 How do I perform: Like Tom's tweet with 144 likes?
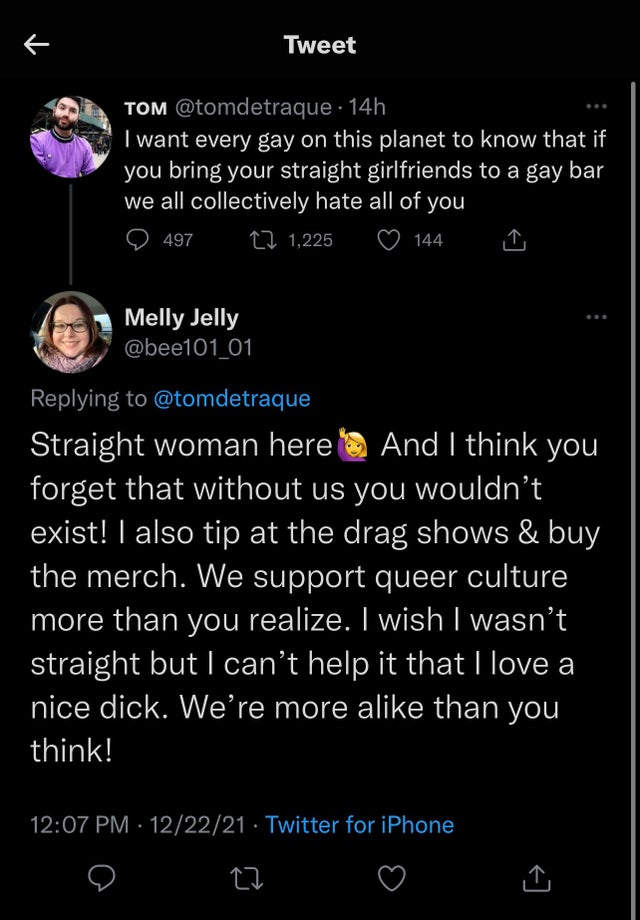pyautogui.click(x=393, y=240)
